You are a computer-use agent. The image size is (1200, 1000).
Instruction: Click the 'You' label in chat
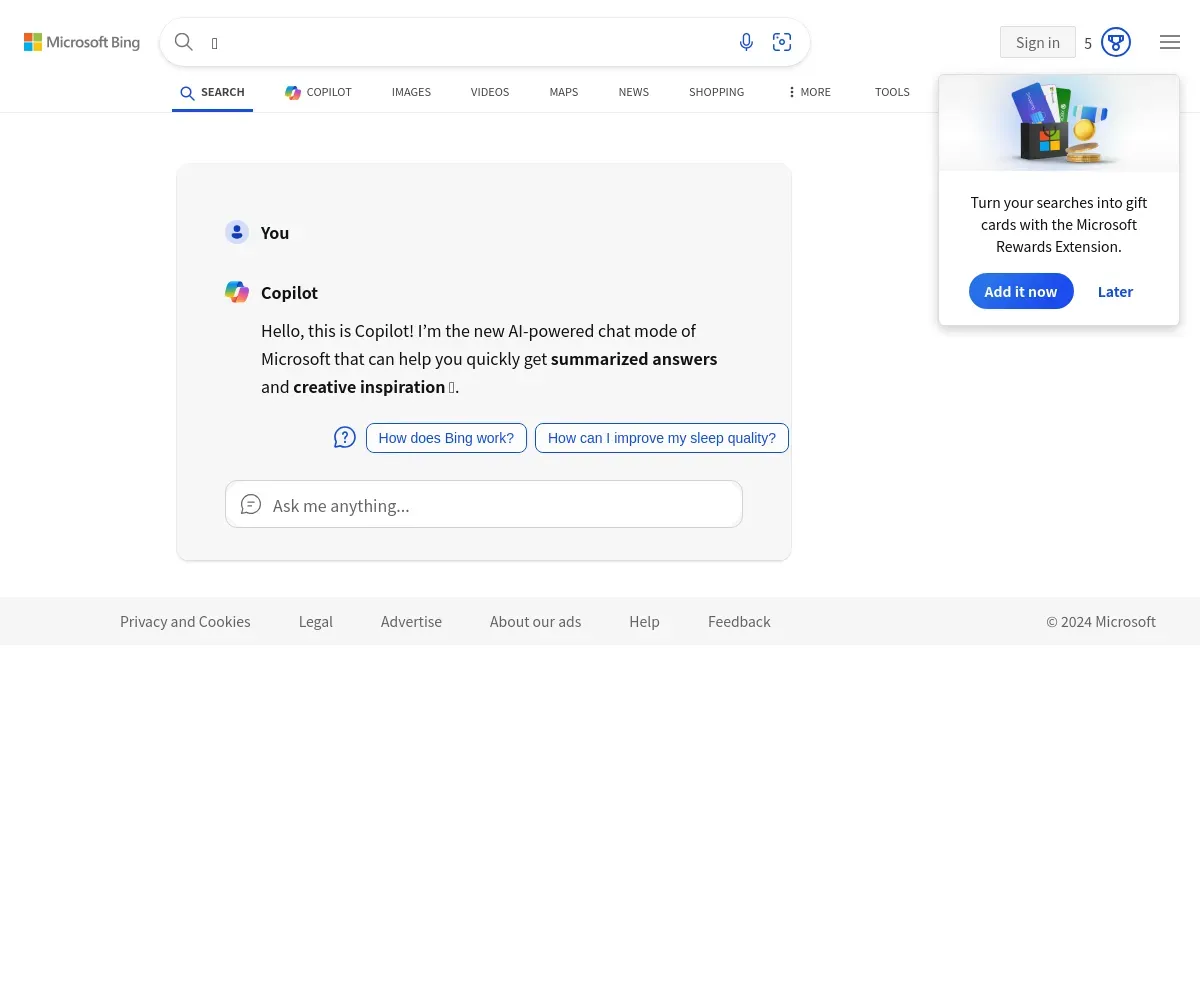[275, 232]
